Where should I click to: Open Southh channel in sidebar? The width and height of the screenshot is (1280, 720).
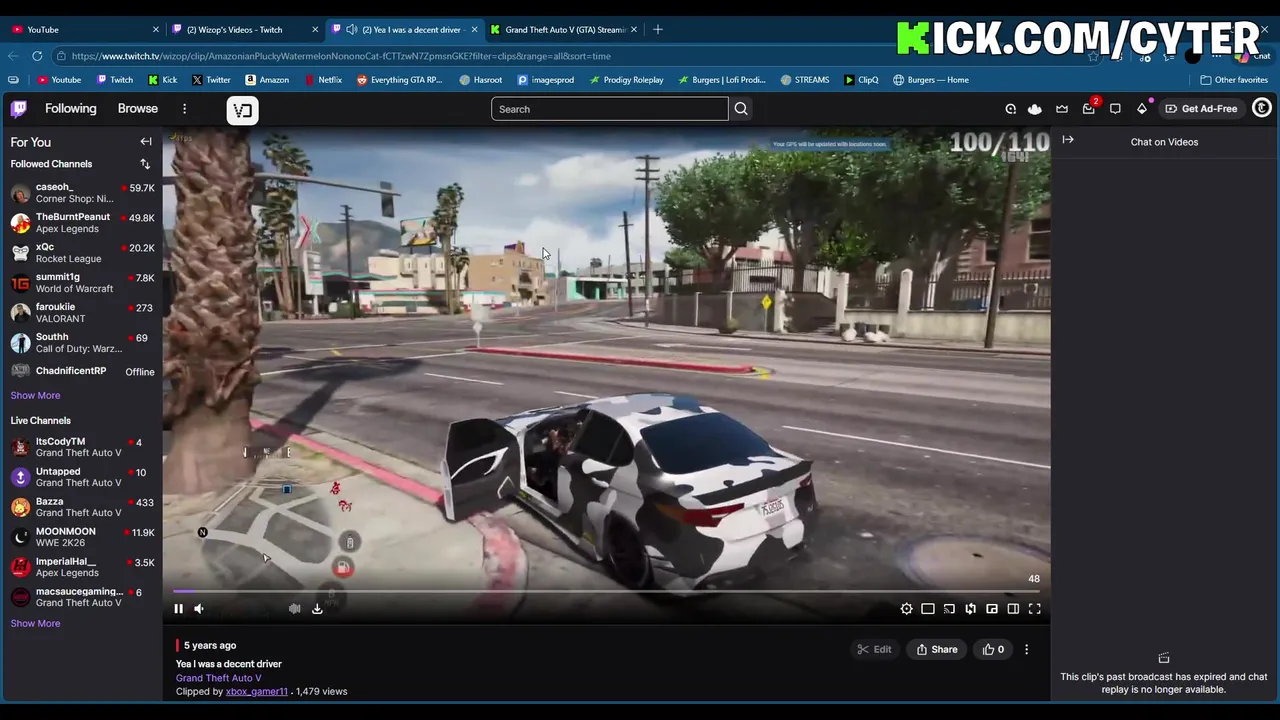point(82,343)
